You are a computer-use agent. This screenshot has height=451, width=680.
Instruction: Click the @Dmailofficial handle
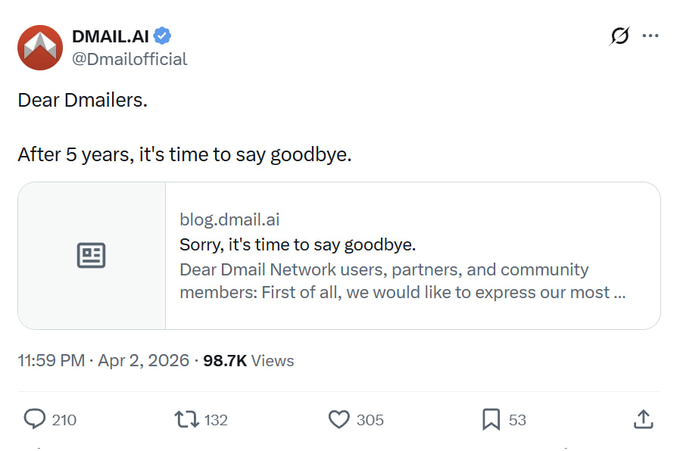[129, 59]
